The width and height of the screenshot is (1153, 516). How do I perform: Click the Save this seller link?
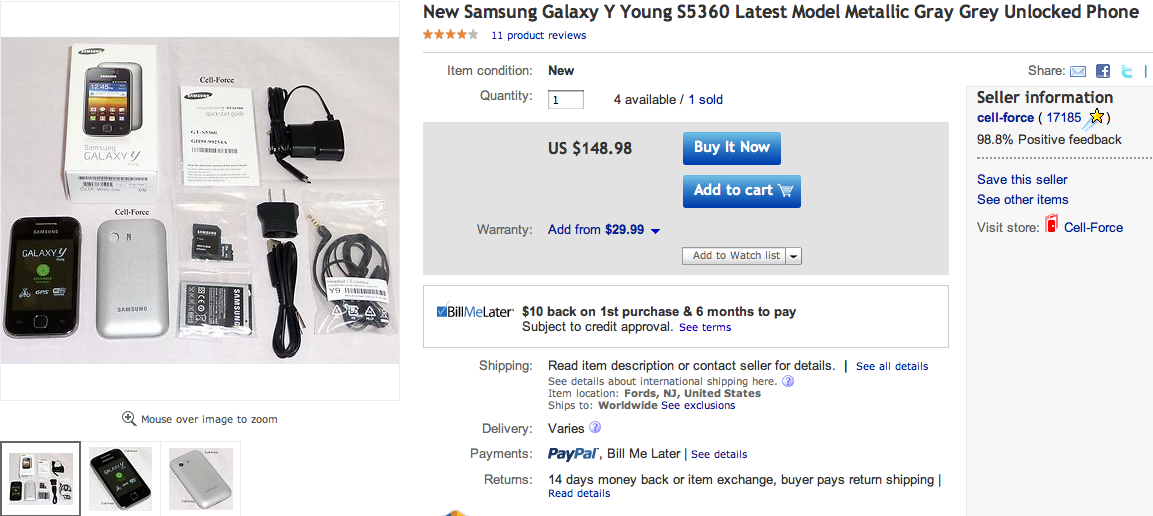click(x=1022, y=180)
